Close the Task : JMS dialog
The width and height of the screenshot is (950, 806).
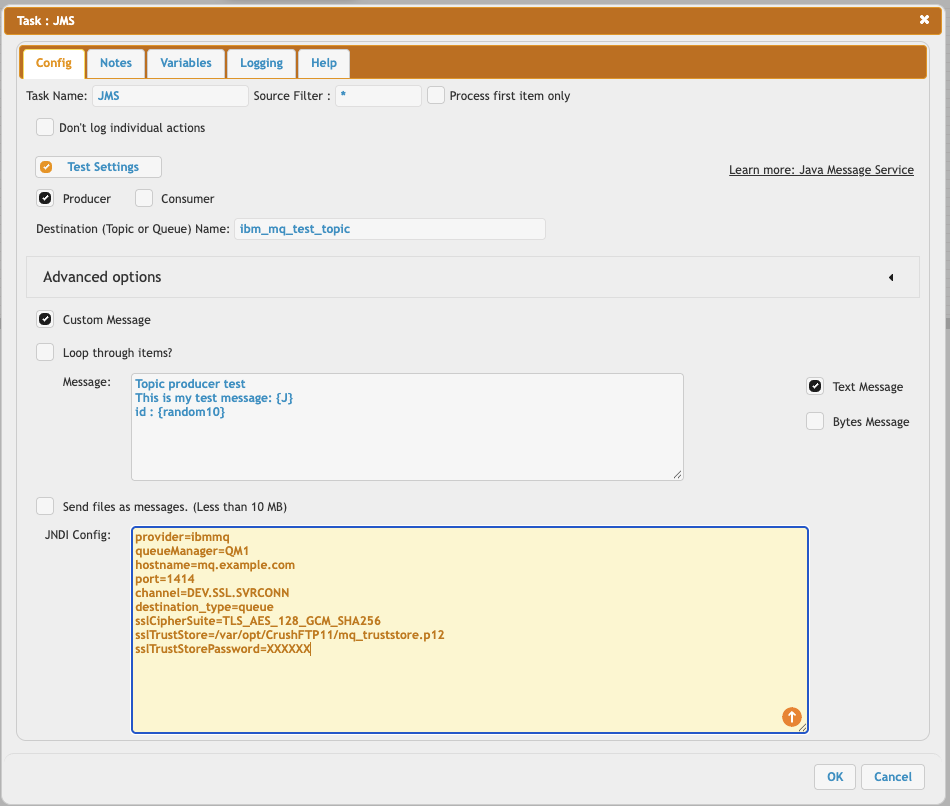[924, 20]
